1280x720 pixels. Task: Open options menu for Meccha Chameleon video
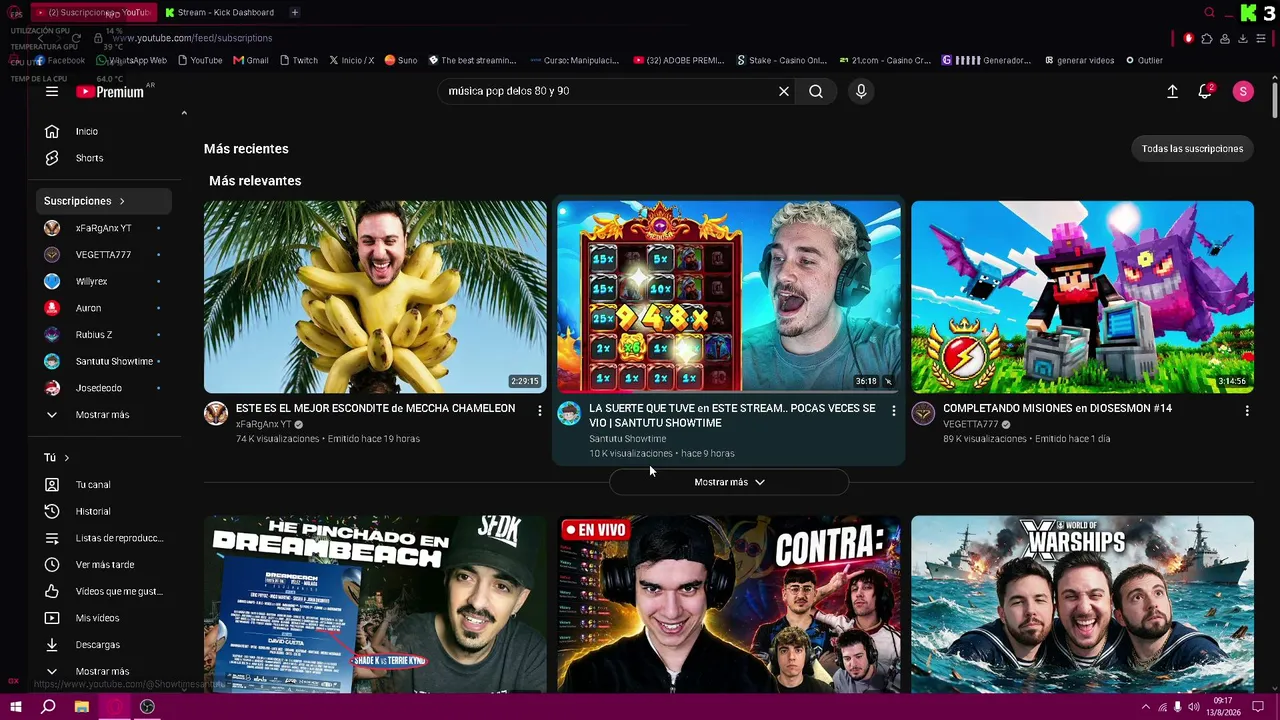point(540,411)
